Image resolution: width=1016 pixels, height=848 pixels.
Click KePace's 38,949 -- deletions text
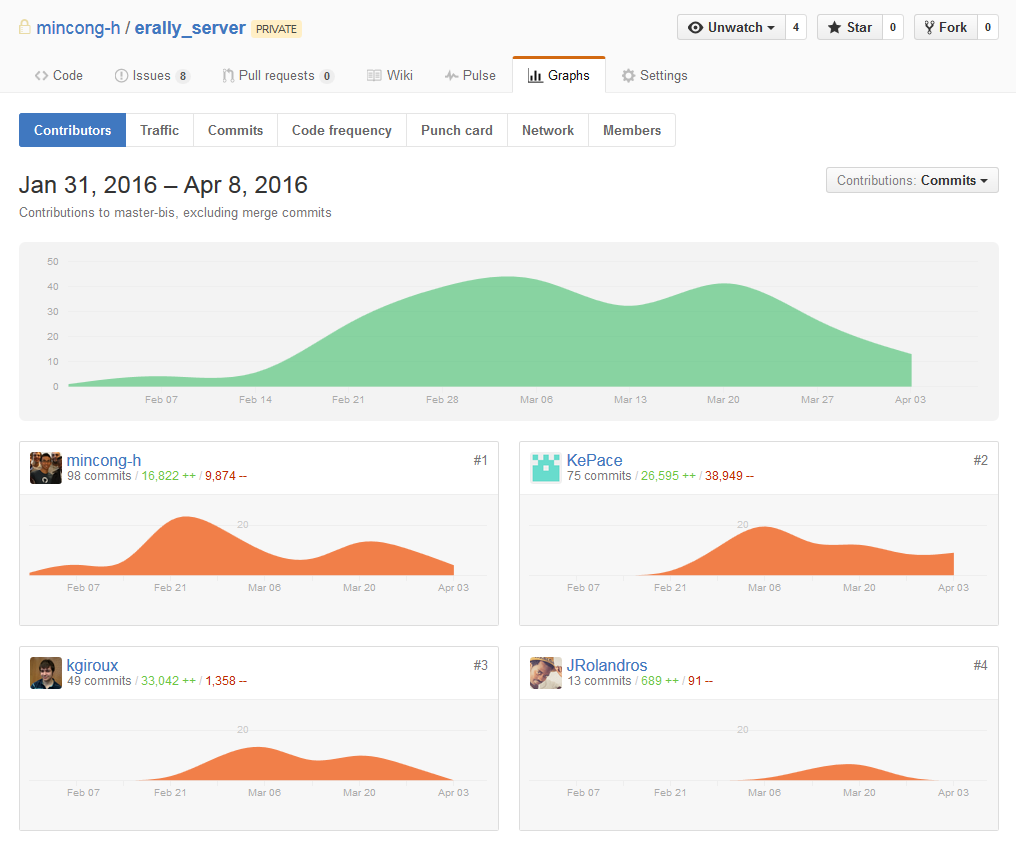(729, 476)
